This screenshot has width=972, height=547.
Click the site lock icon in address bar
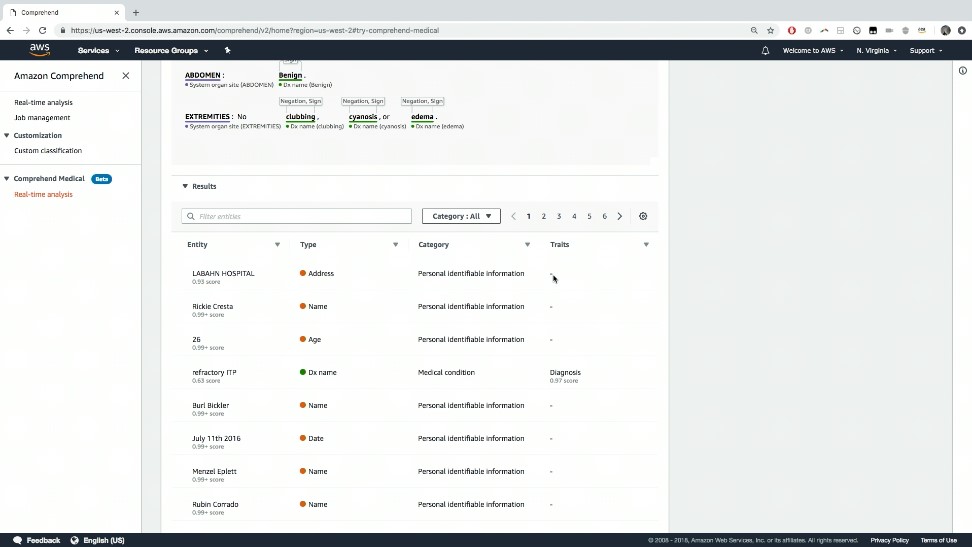tap(63, 30)
